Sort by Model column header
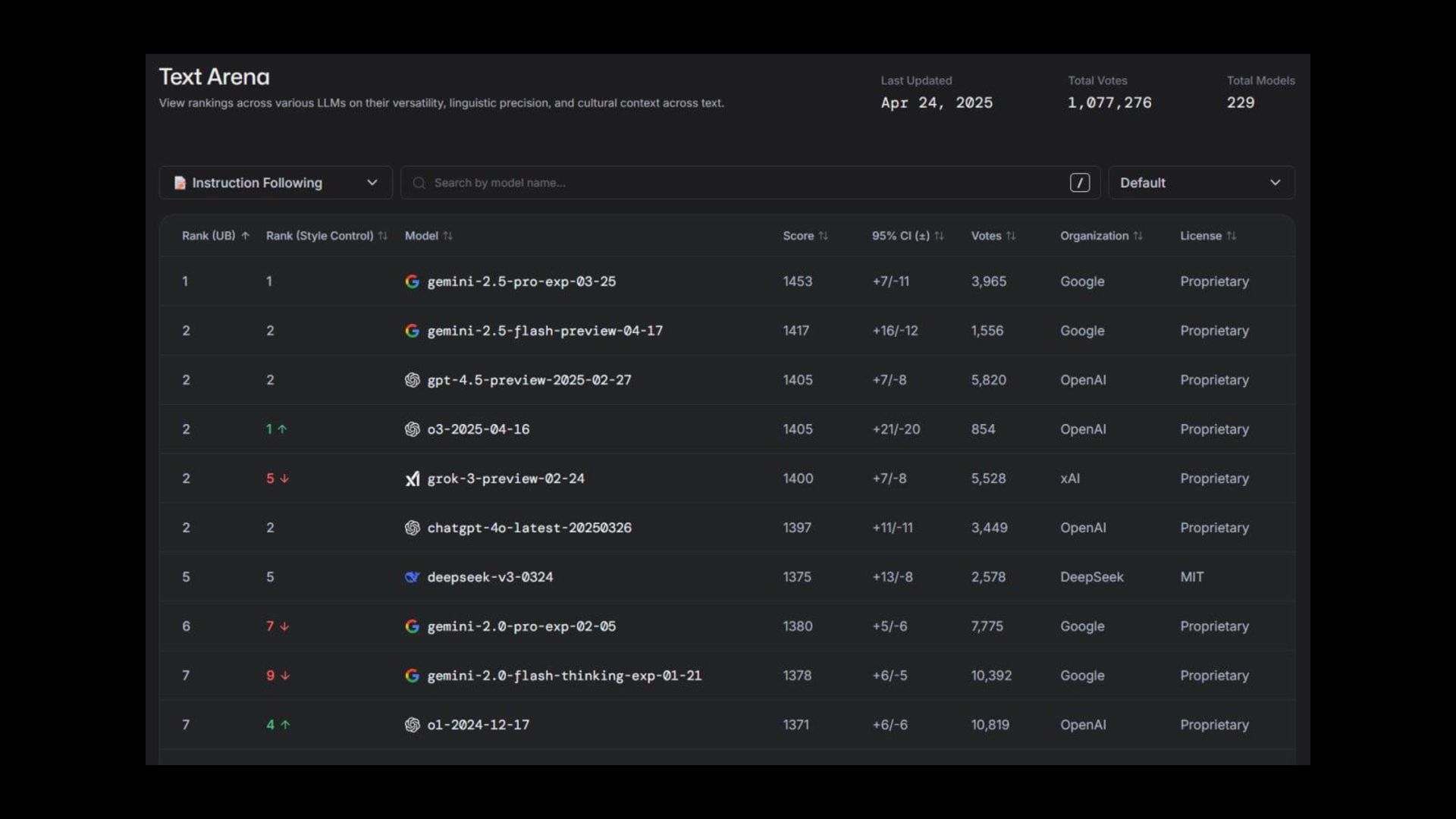This screenshot has height=819, width=1456. point(428,236)
